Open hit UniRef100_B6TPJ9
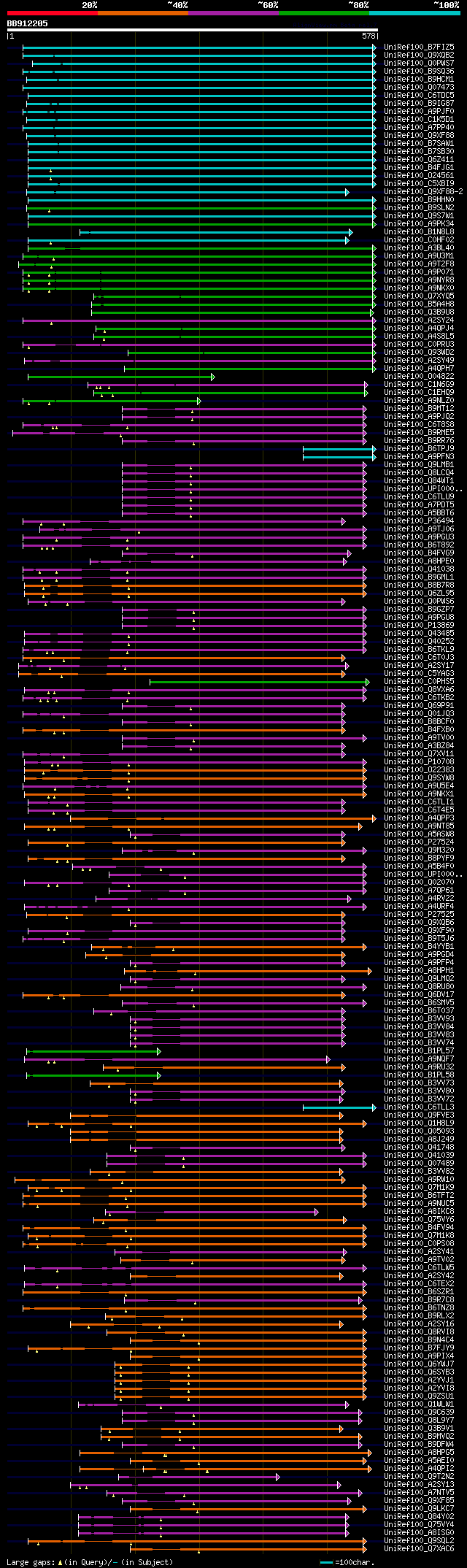 (419, 448)
